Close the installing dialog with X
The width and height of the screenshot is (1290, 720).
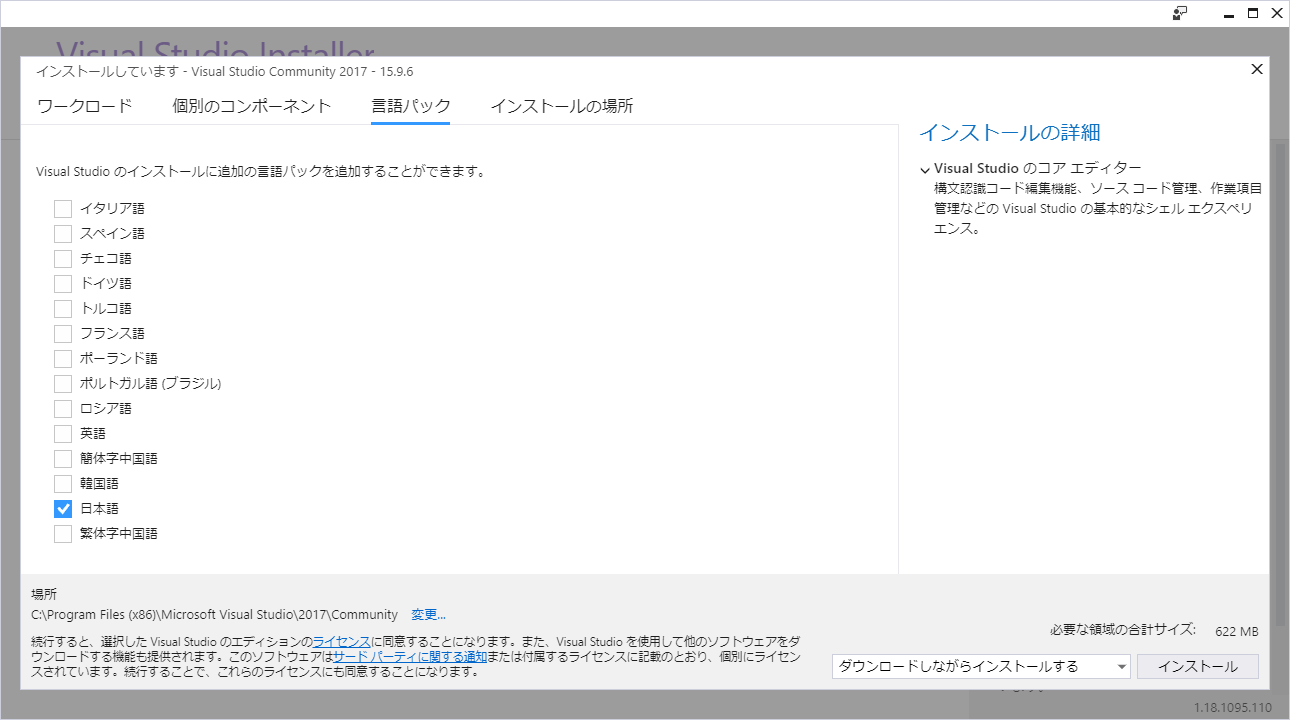click(x=1257, y=69)
